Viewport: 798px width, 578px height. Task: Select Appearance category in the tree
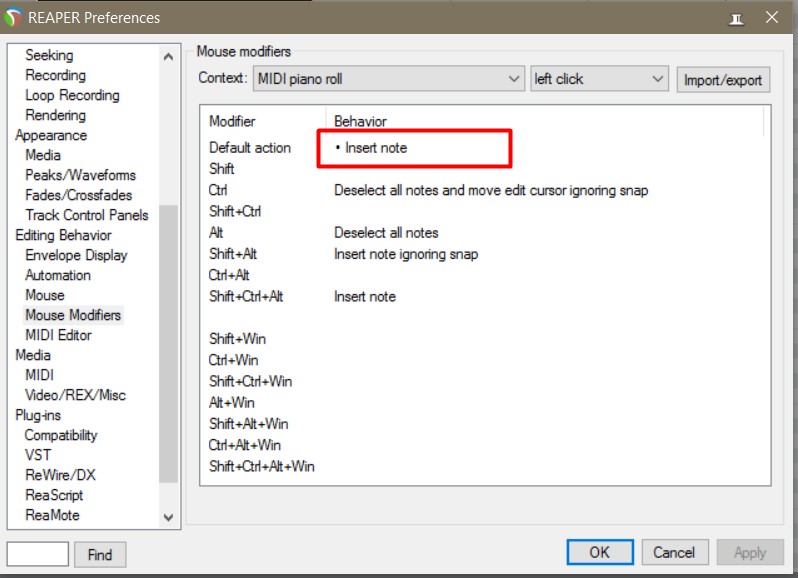[x=51, y=135]
